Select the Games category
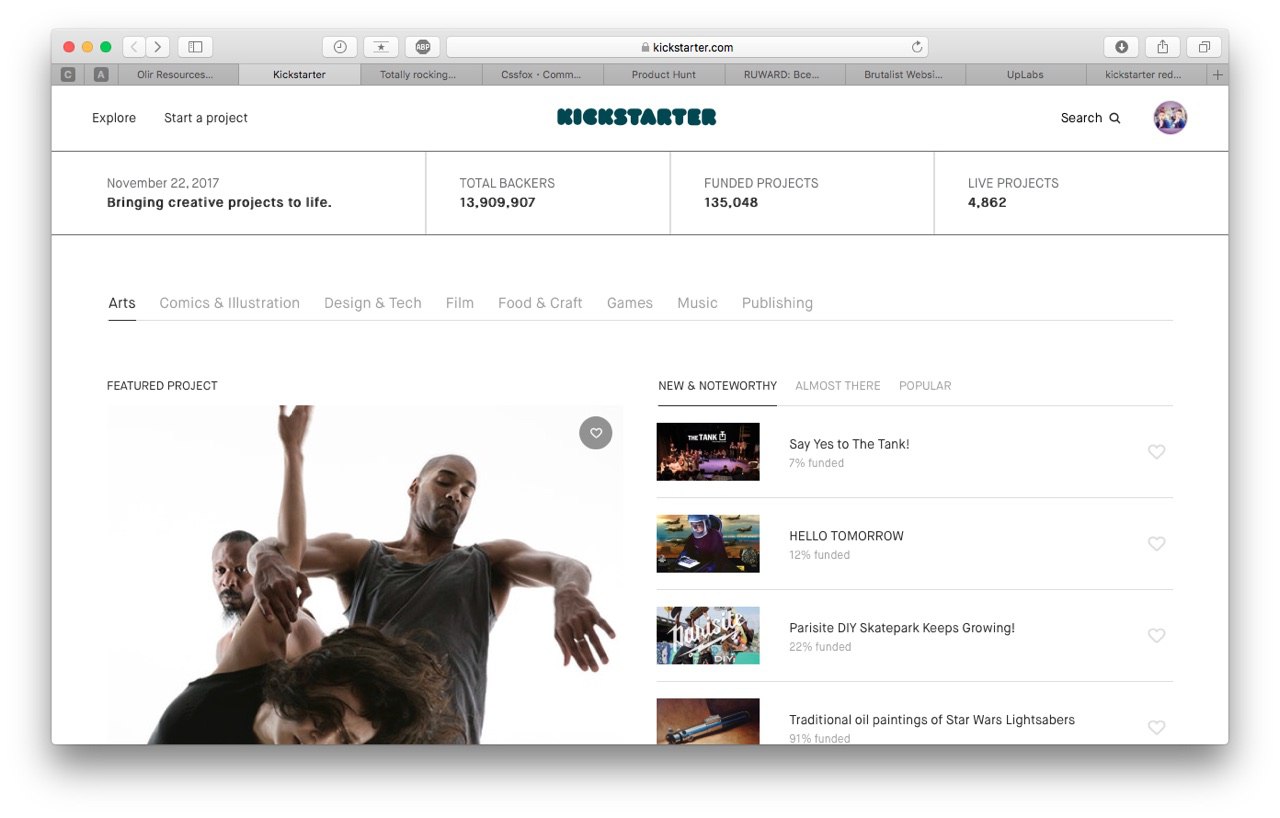Screen dimensions: 1280x818 tap(630, 303)
